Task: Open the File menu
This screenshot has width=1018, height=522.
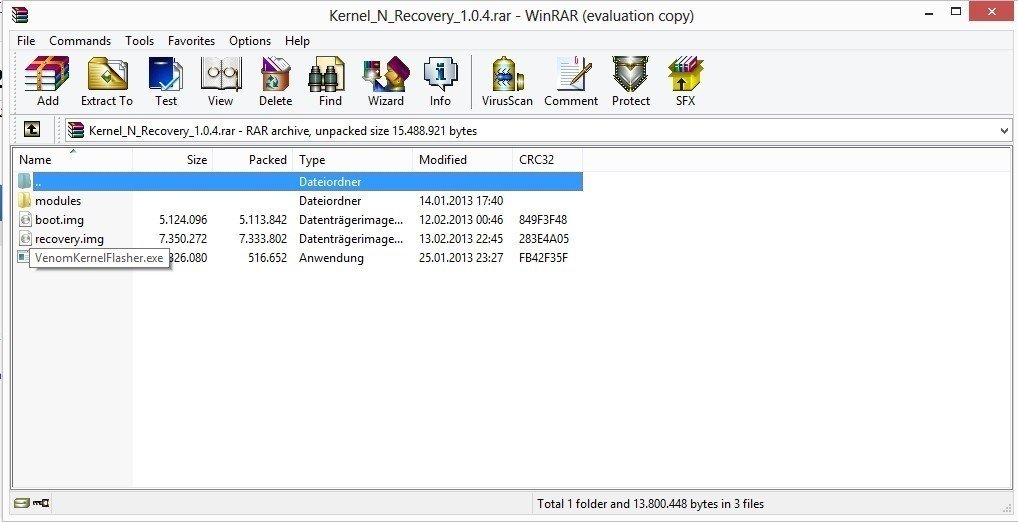Action: click(x=26, y=41)
